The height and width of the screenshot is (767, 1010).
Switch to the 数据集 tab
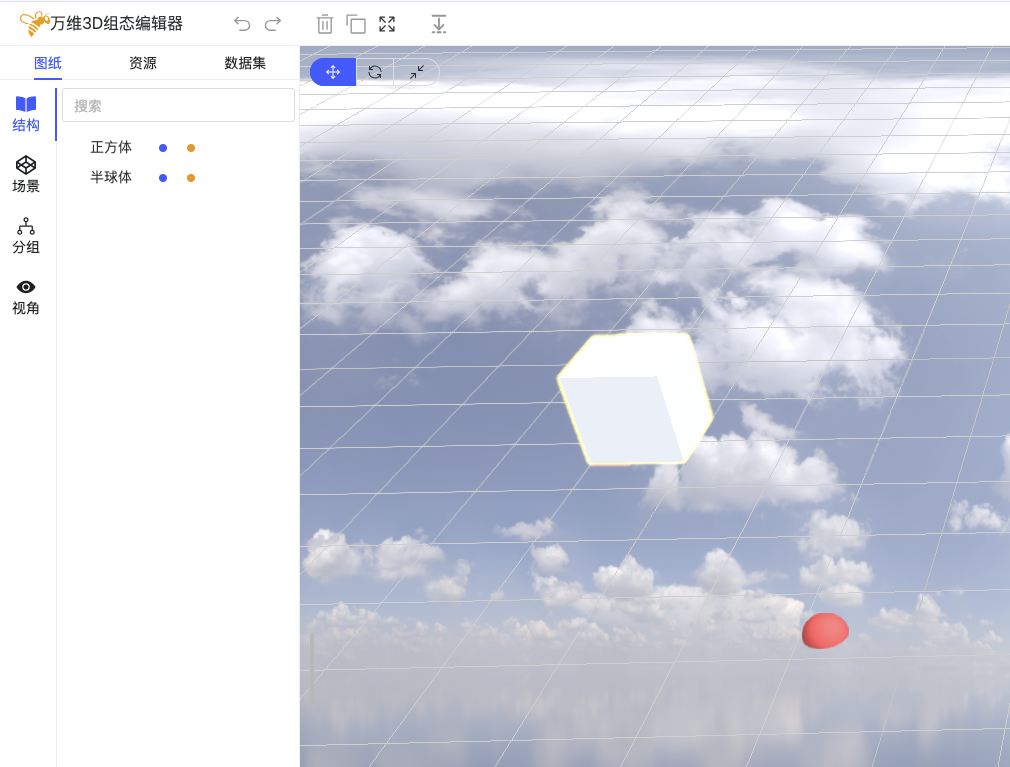[245, 63]
